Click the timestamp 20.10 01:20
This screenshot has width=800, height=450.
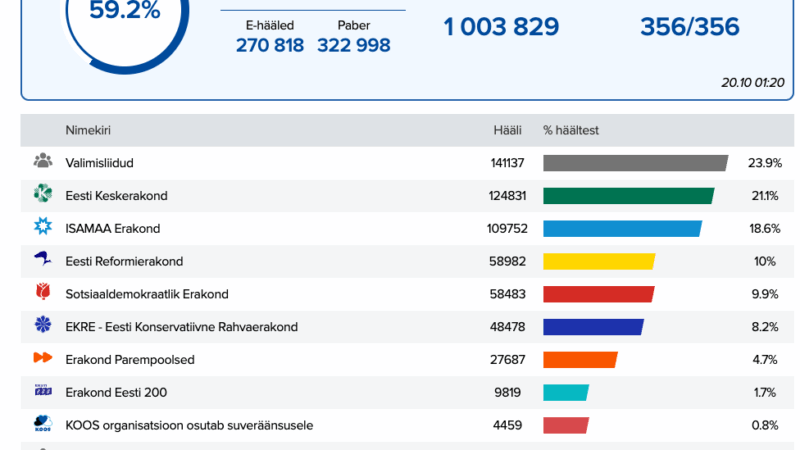(753, 83)
